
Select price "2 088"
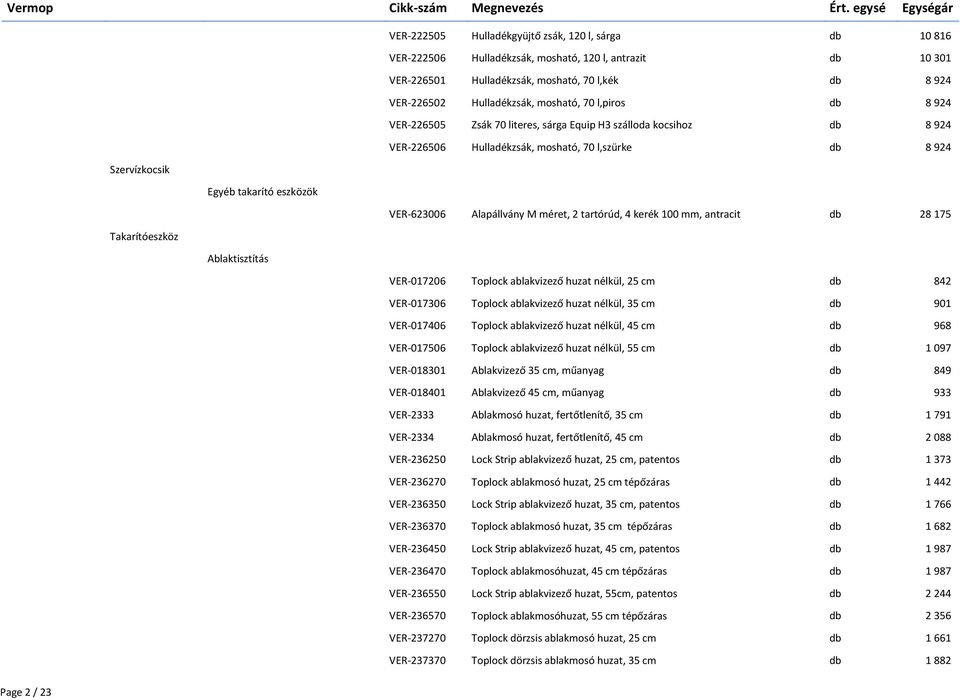[938, 437]
